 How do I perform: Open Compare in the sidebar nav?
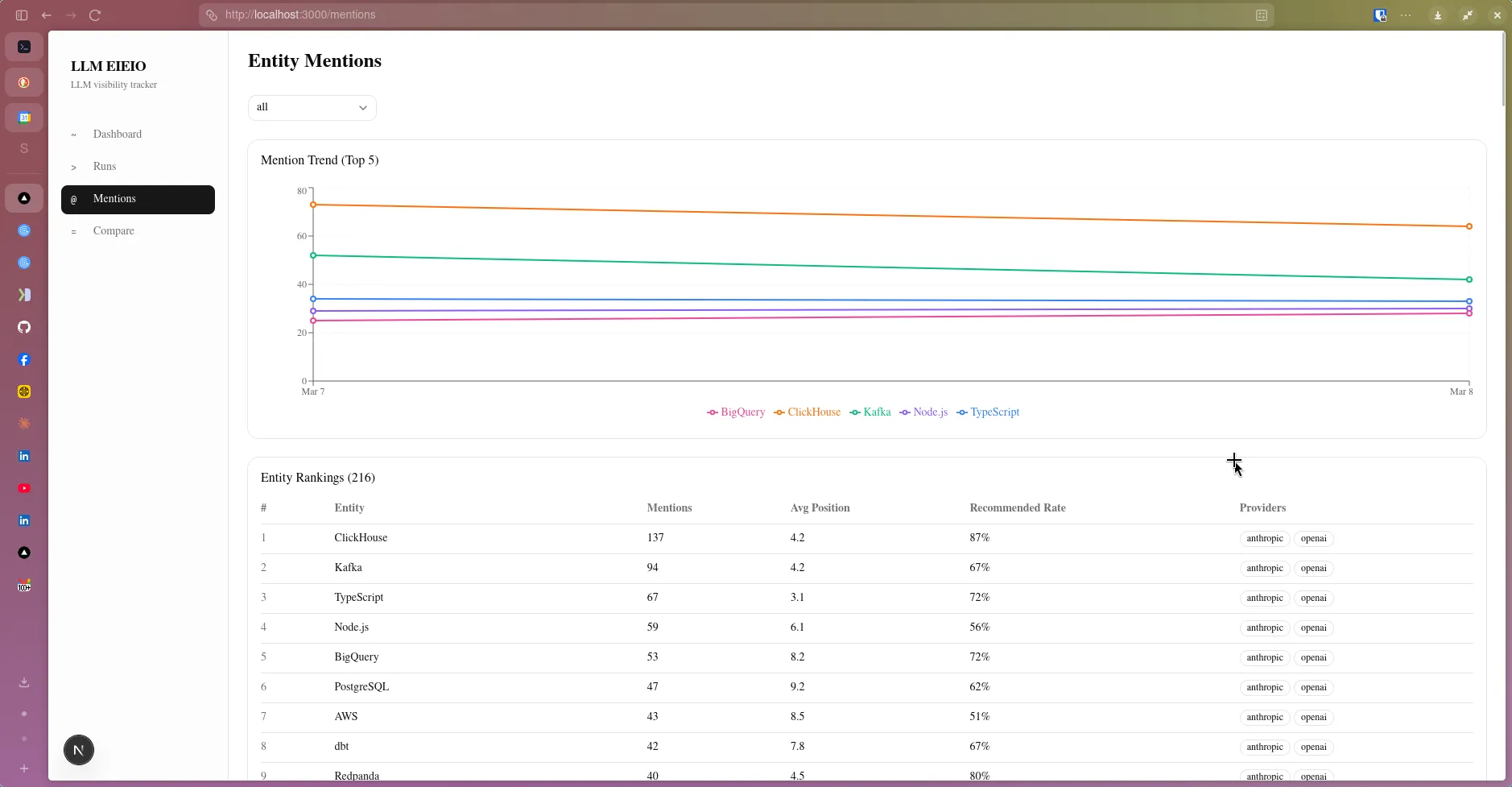tap(138, 231)
